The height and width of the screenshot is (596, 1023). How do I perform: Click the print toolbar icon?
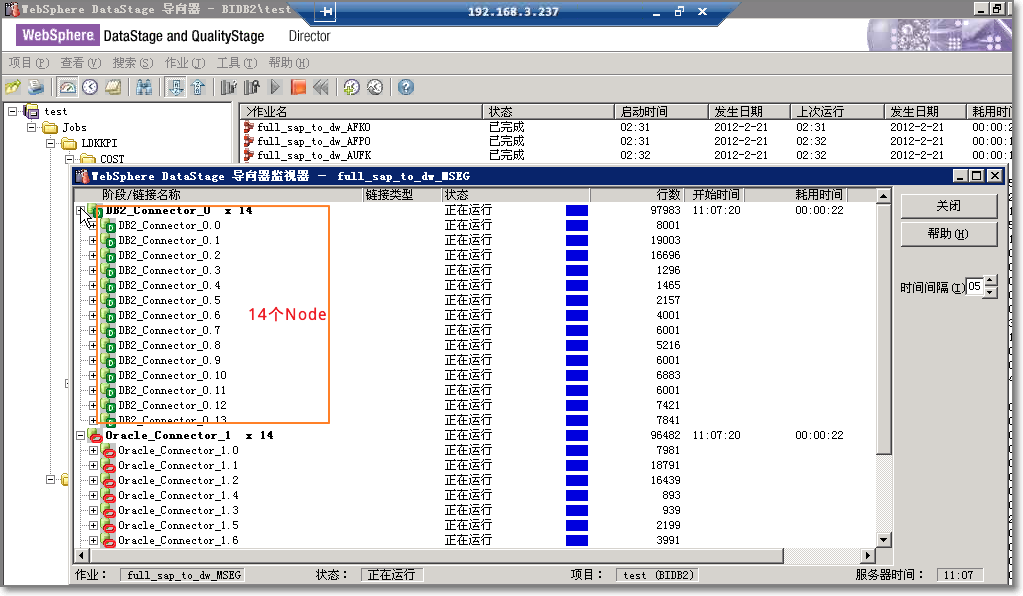tap(36, 87)
